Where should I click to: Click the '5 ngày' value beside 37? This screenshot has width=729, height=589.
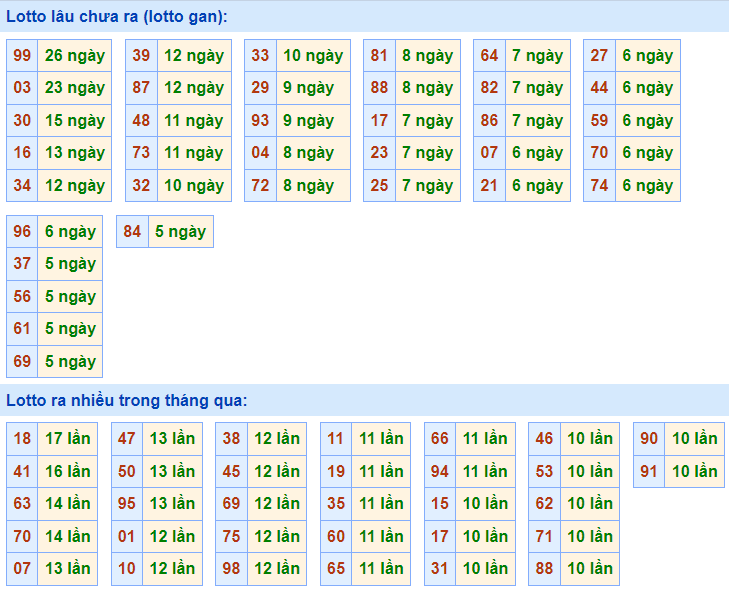[70, 264]
